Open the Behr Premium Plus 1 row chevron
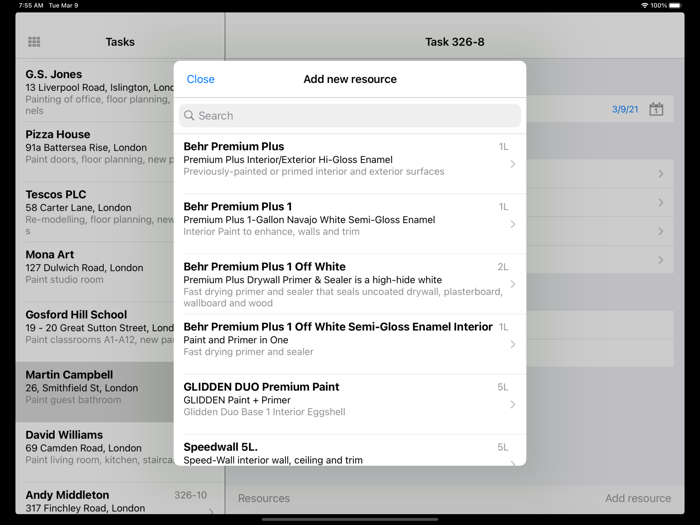Image resolution: width=700 pixels, height=525 pixels. (513, 224)
